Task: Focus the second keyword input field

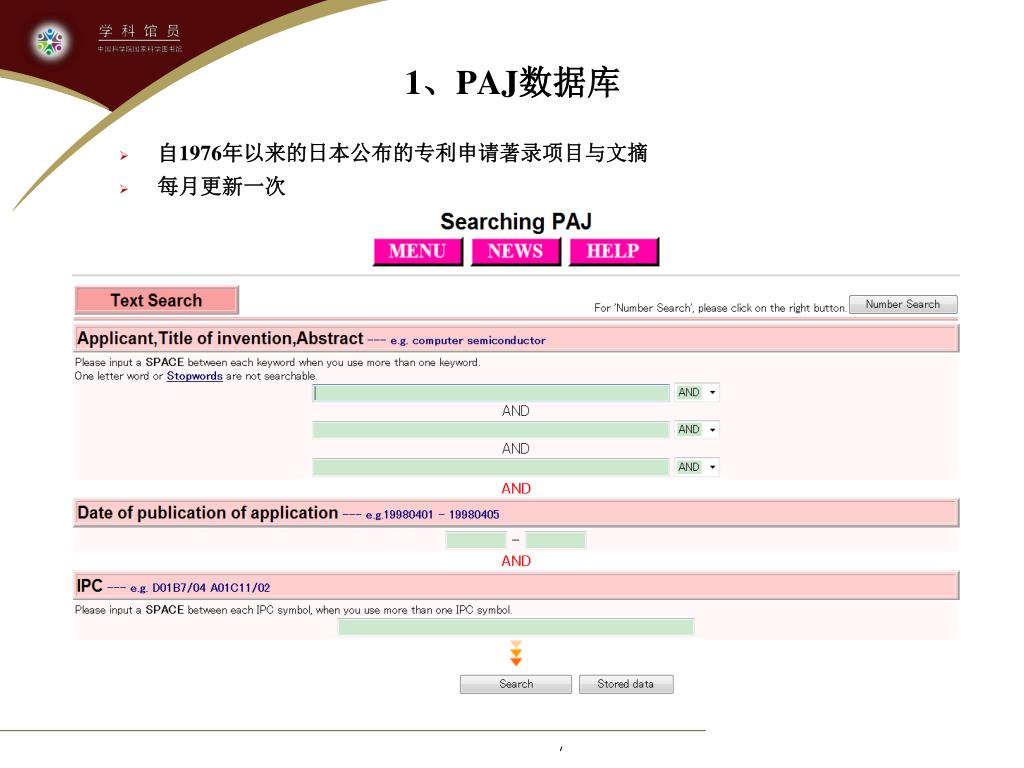Action: 491,430
